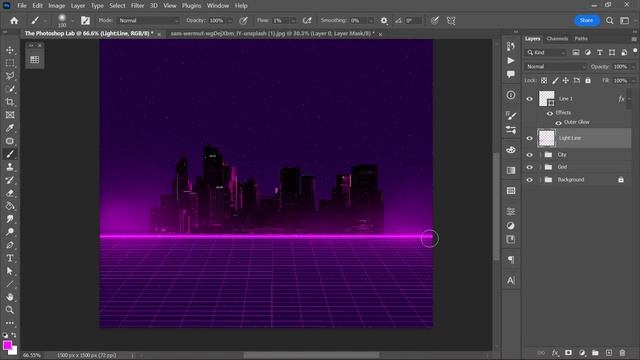Open the Flow value dropdown
This screenshot has height=360, width=640.
pos(293,20)
